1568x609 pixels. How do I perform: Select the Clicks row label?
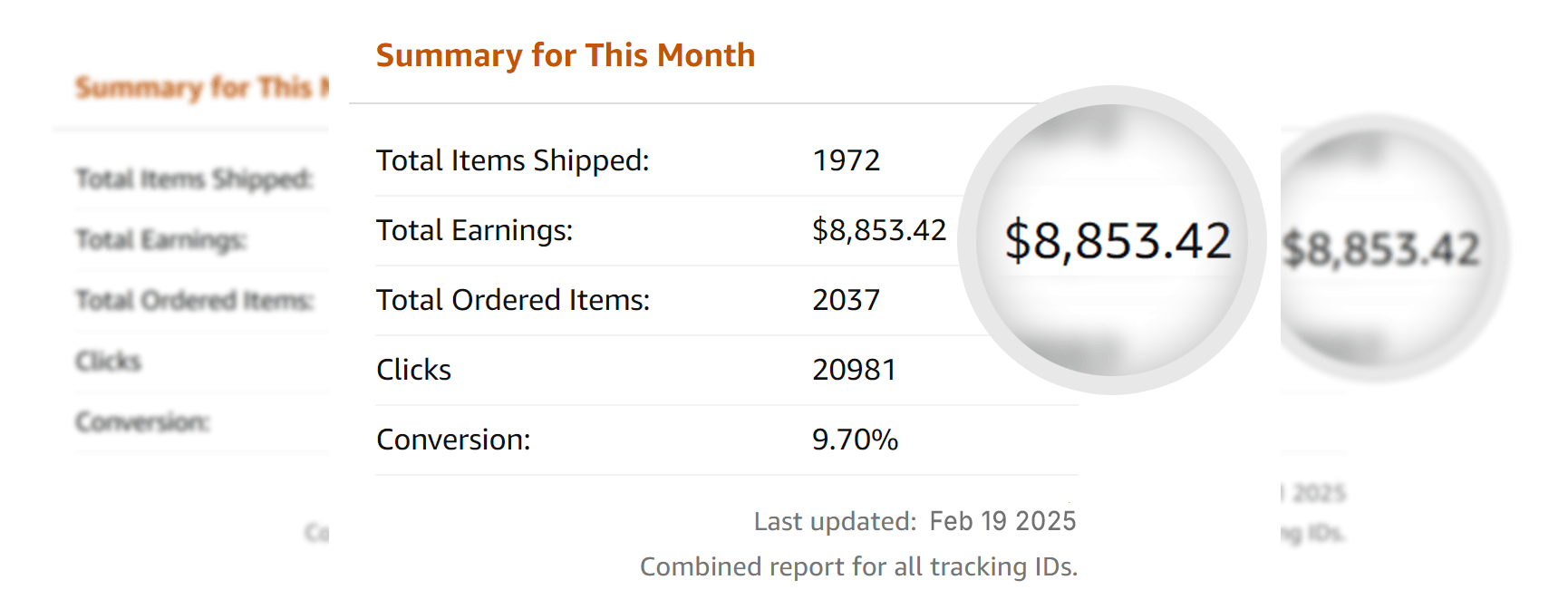413,370
